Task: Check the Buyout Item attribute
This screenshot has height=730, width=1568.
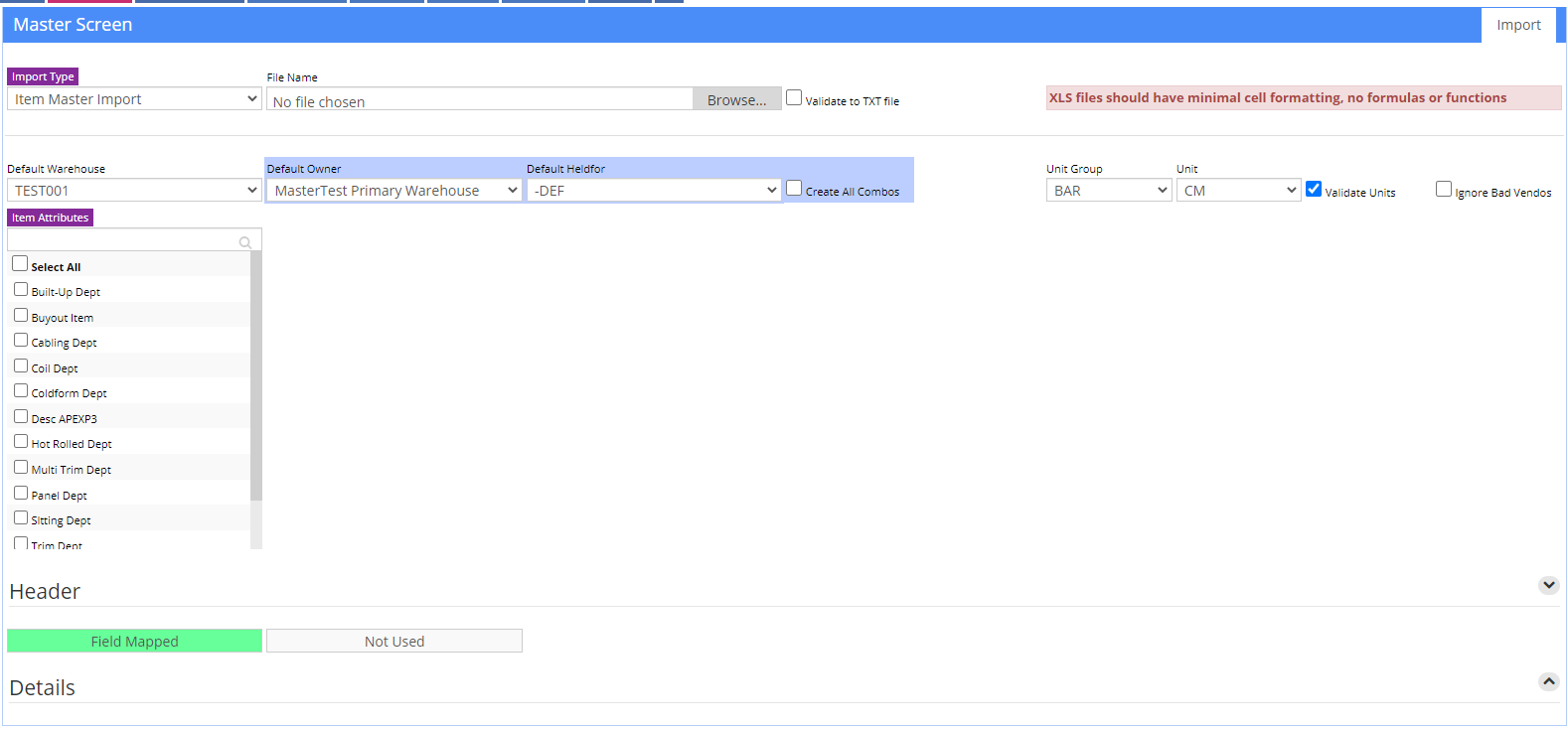Action: pyautogui.click(x=21, y=315)
